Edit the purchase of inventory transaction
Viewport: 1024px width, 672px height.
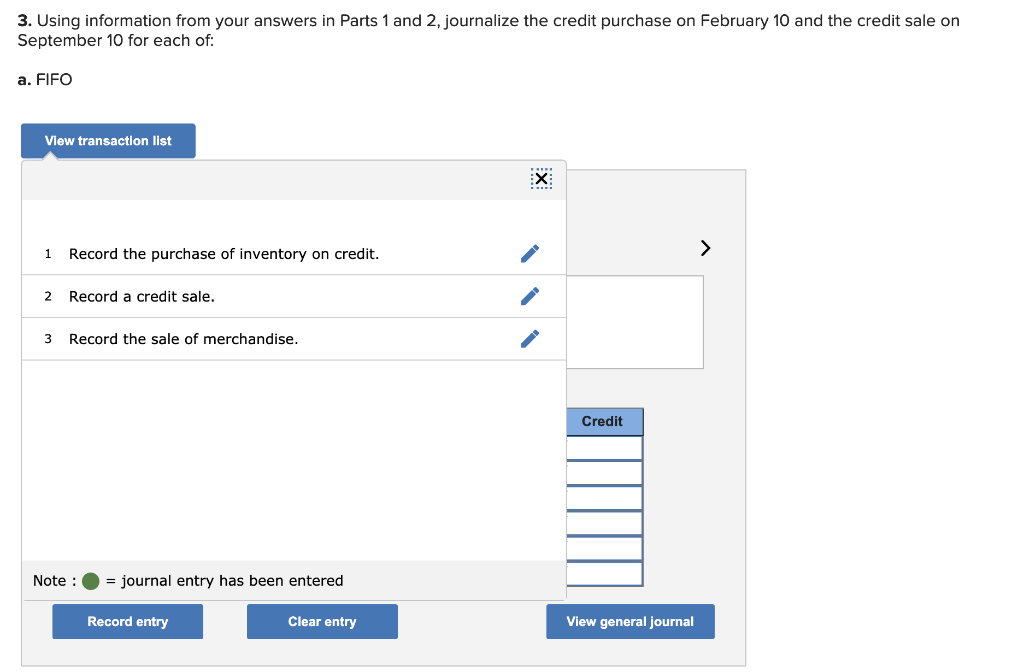click(x=530, y=254)
